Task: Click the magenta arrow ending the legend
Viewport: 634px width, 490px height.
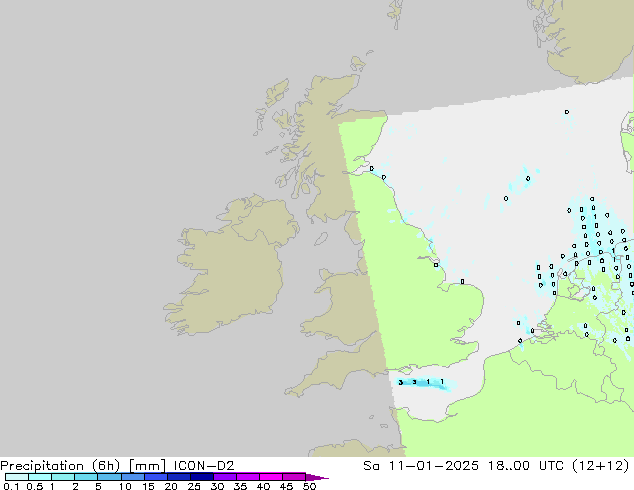Action: [318, 477]
